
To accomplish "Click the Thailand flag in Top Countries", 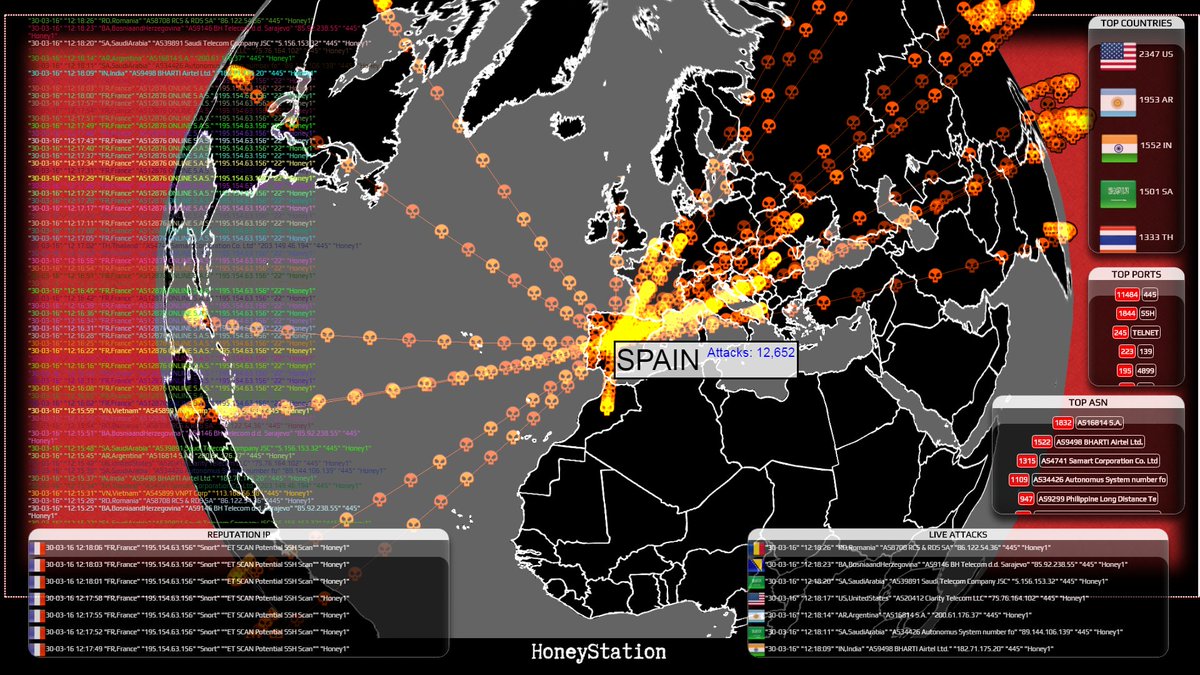I will pos(1118,240).
